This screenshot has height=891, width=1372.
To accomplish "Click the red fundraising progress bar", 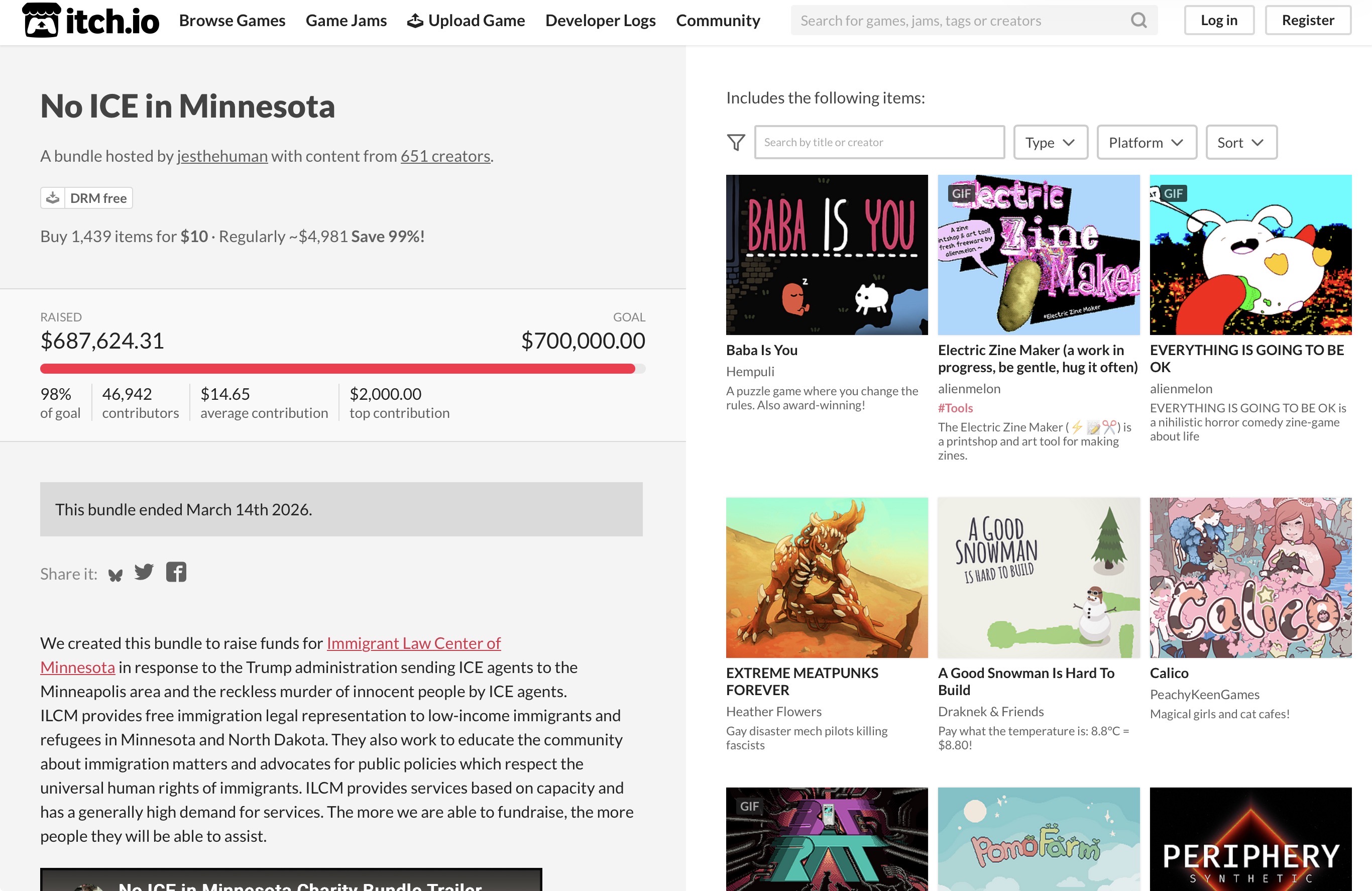I will [x=337, y=369].
